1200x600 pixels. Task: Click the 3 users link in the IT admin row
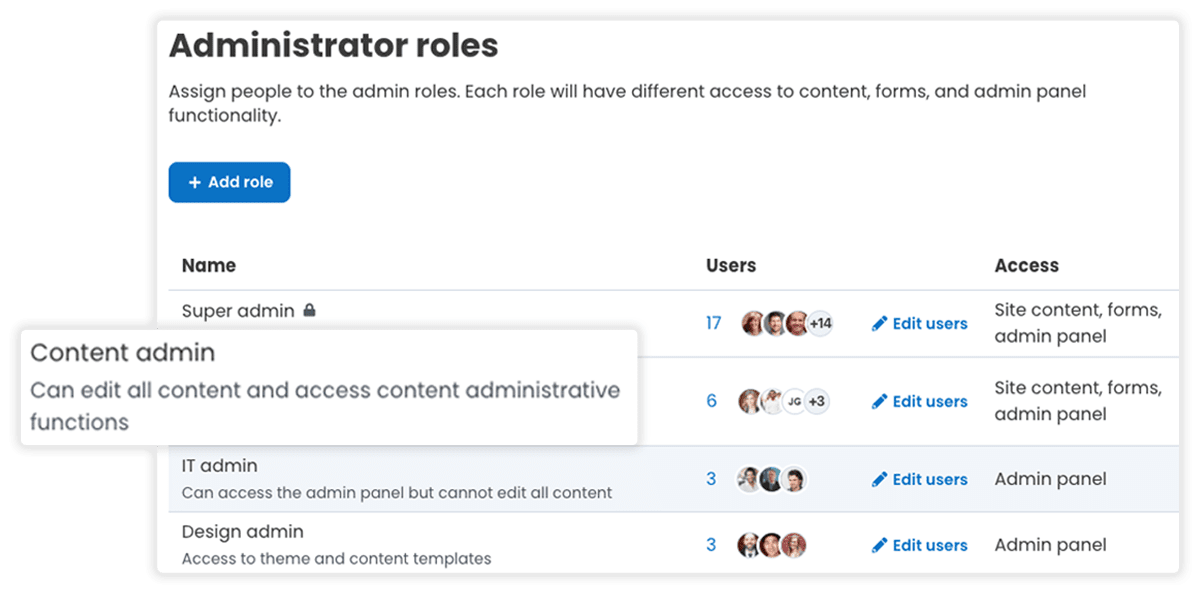pos(710,479)
